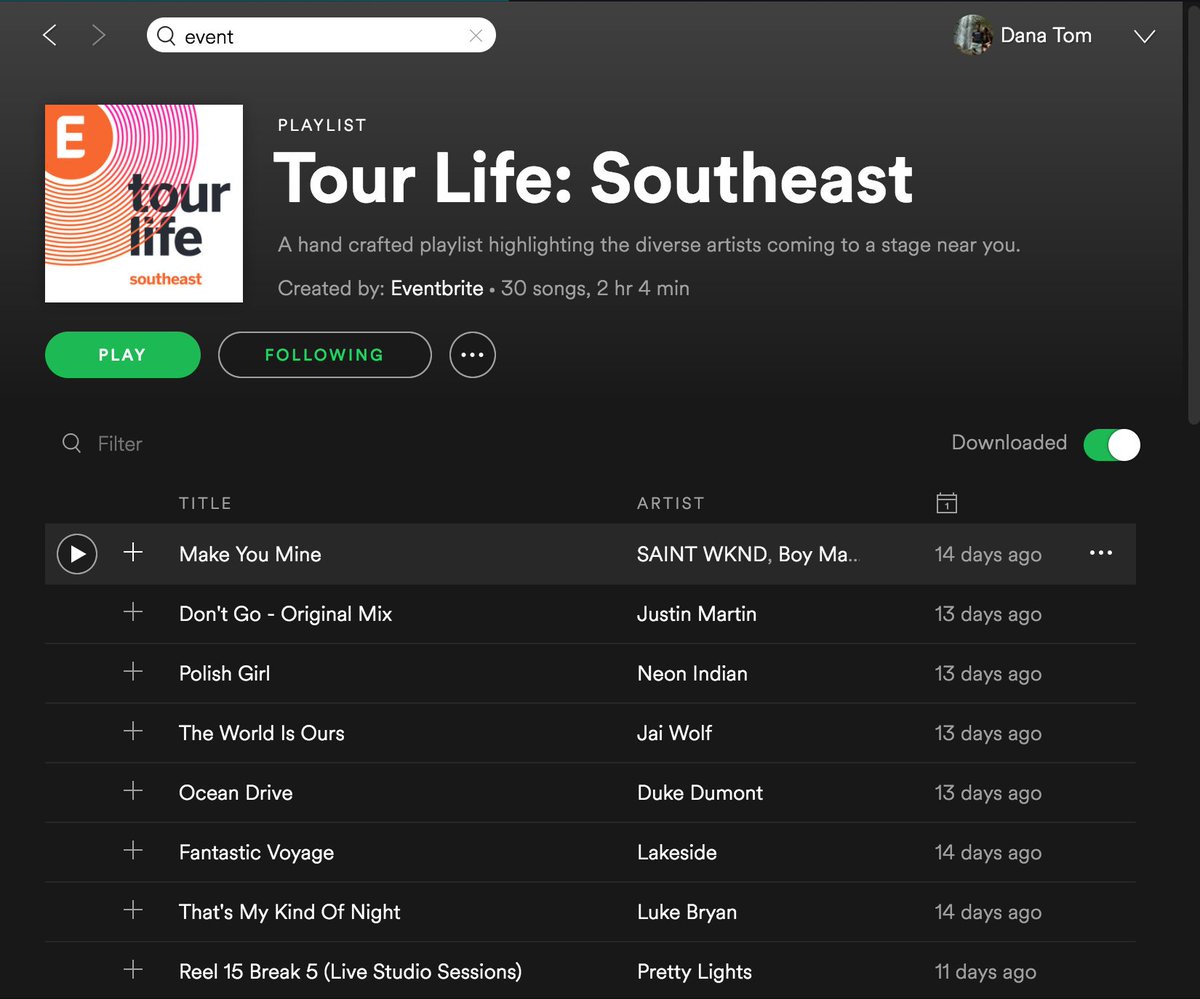The image size is (1200, 999).
Task: Select the Make You Mine title
Action: pos(250,555)
